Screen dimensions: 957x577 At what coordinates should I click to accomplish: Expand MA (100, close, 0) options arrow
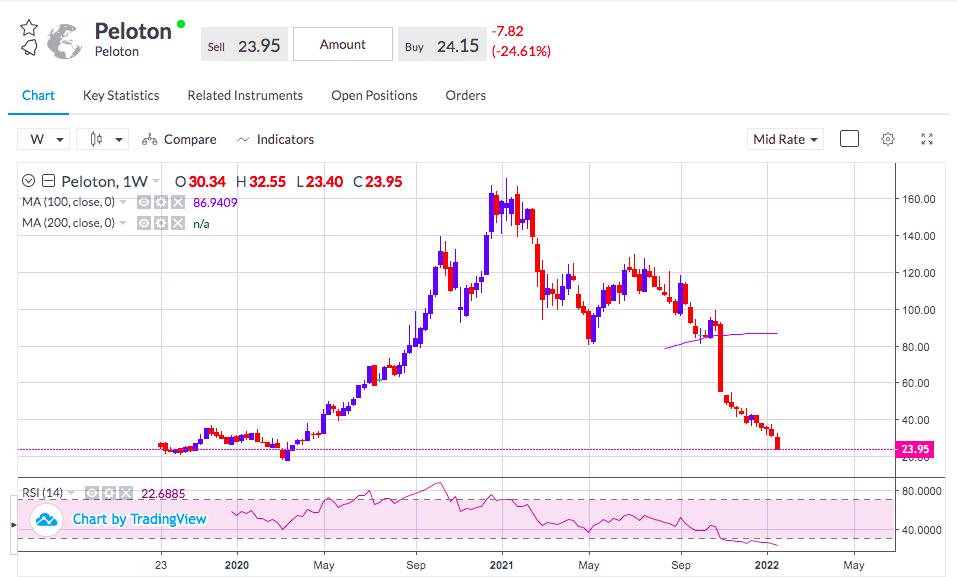tap(123, 202)
